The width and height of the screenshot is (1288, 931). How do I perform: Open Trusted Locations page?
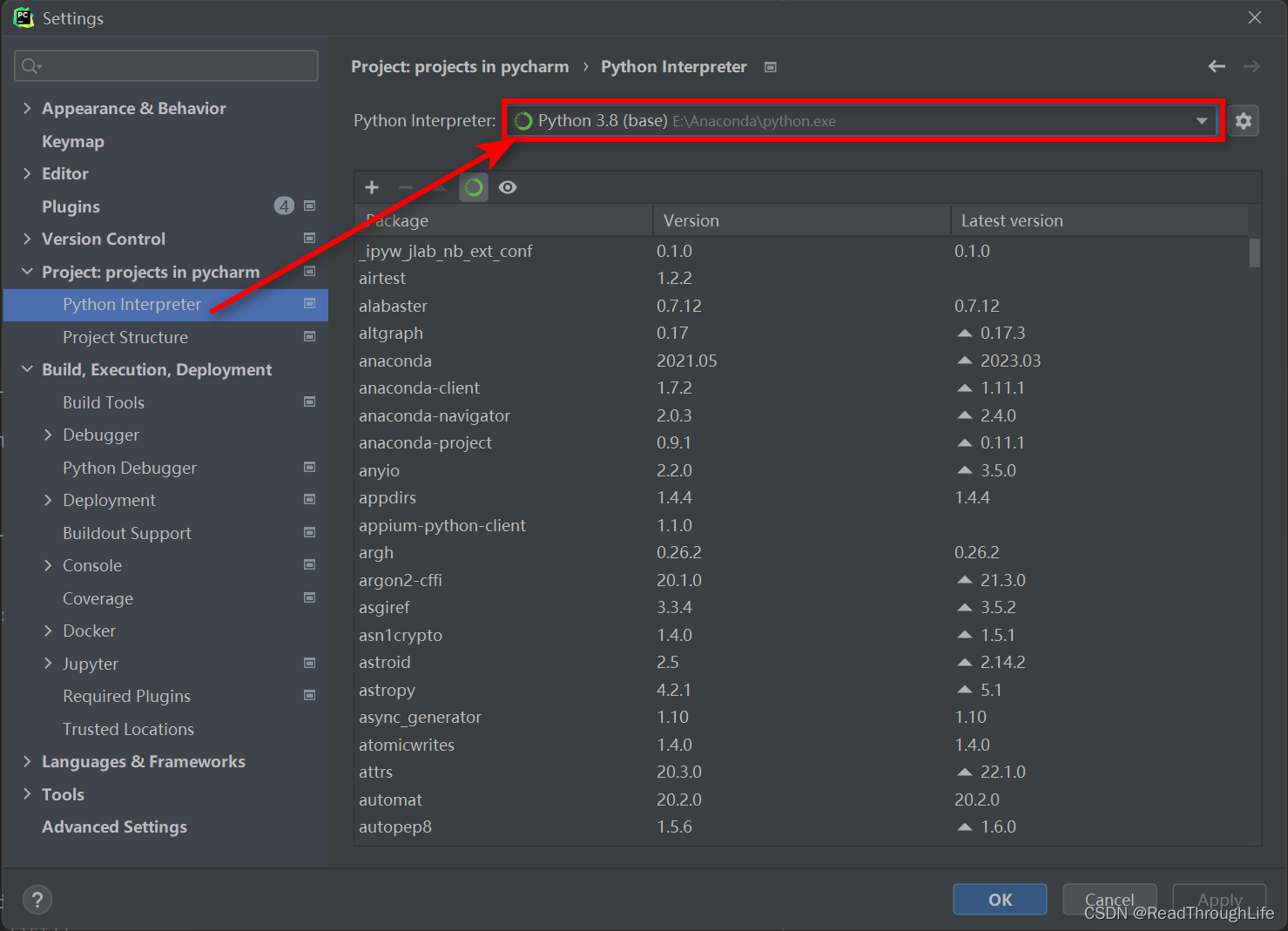[128, 729]
